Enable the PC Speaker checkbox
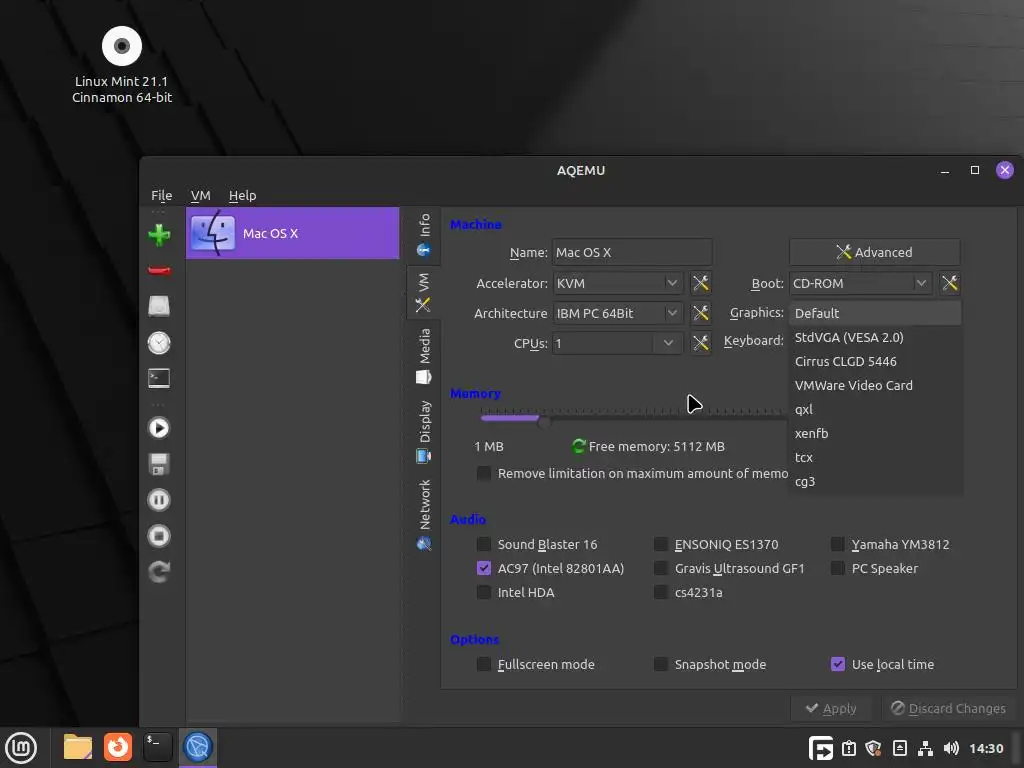 (838, 568)
